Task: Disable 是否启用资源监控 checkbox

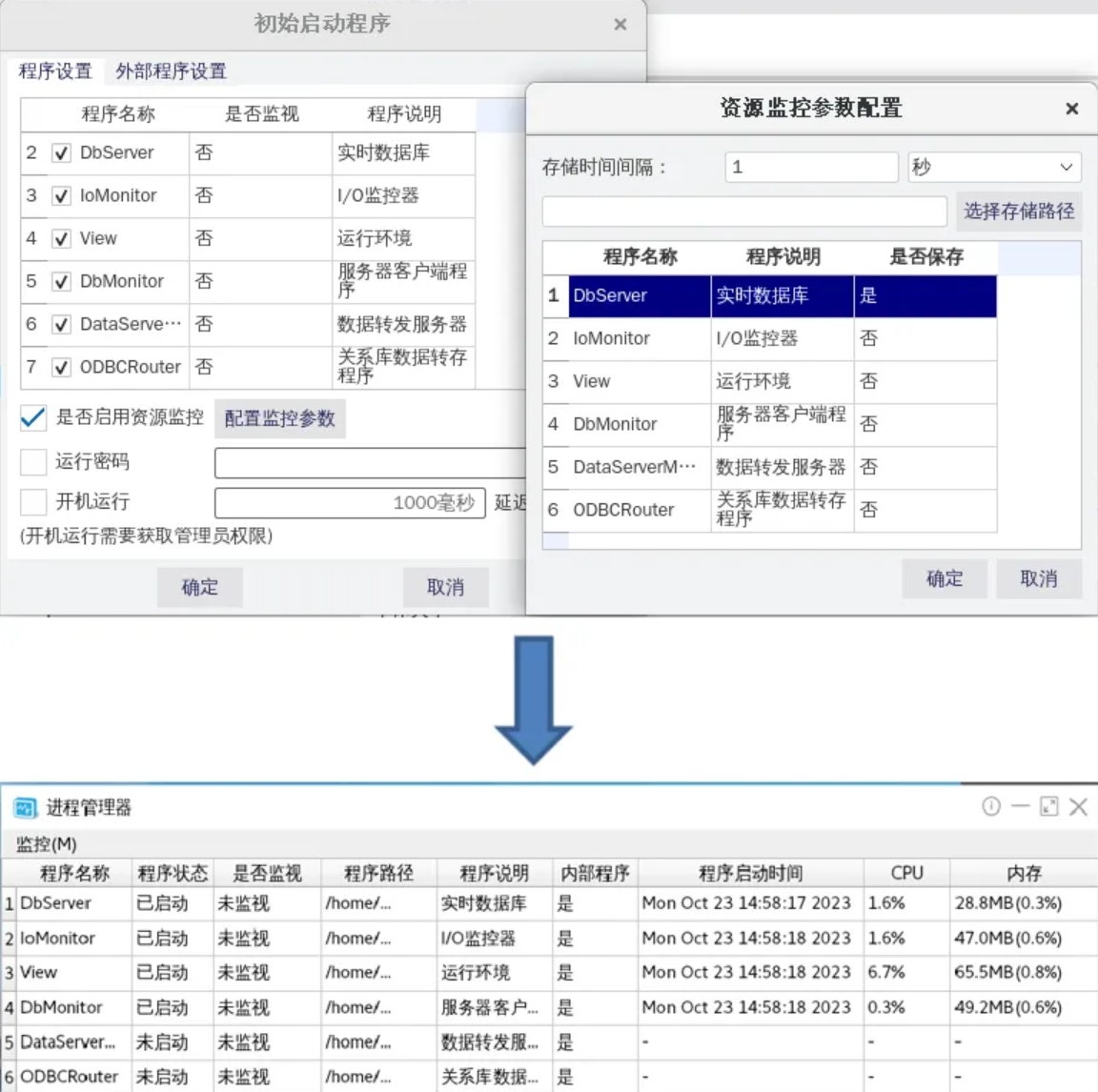Action: [x=33, y=417]
